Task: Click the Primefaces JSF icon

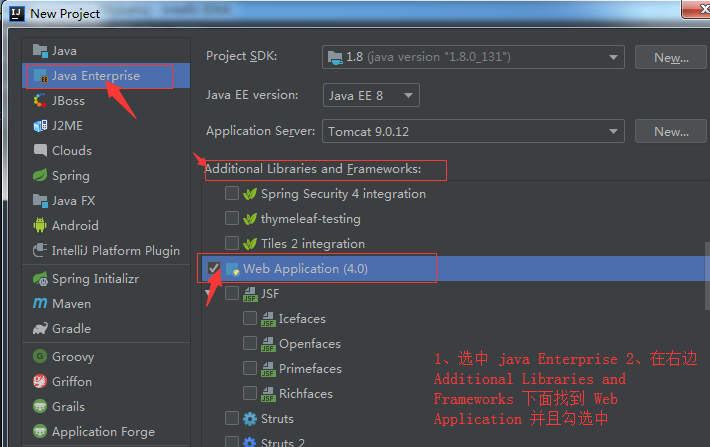Action: click(268, 369)
